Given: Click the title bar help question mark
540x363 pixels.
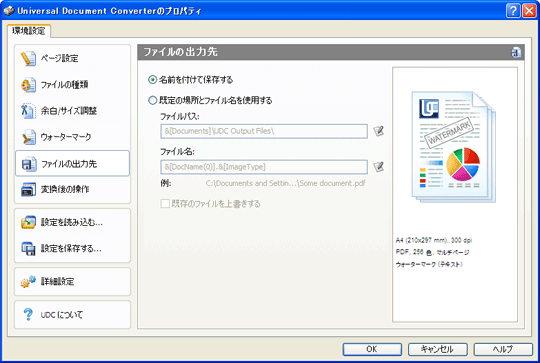Looking at the screenshot, I should [513, 11].
